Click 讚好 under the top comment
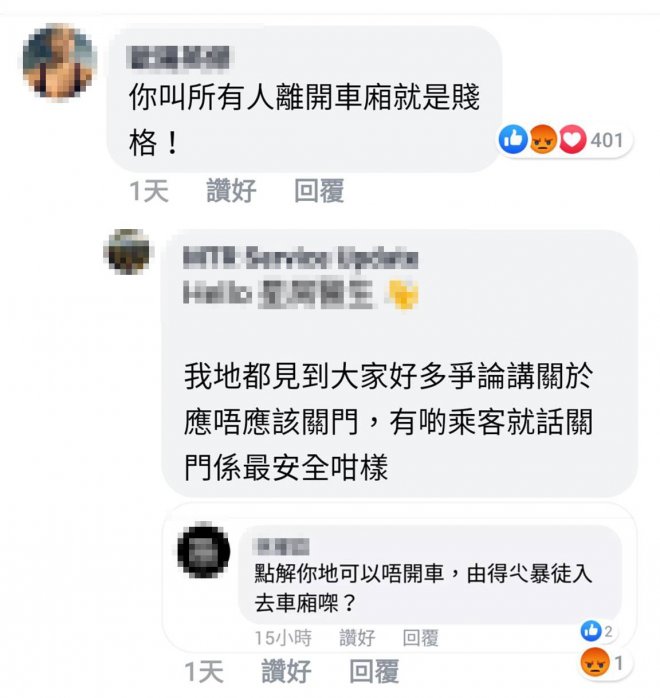660x698 pixels. [x=231, y=191]
